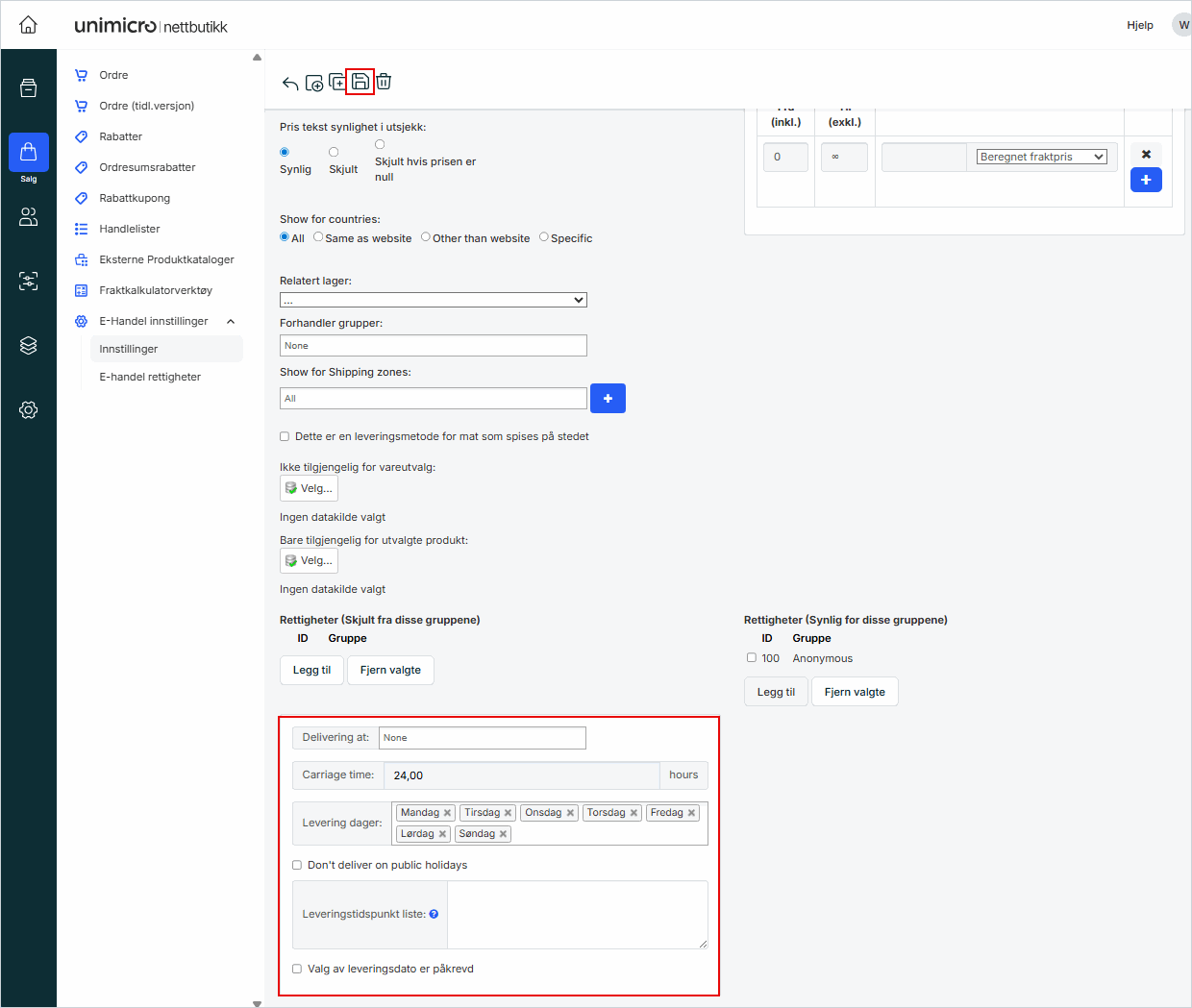Click the trash delete icon in toolbar
Image resolution: width=1192 pixels, height=1008 pixels.
click(384, 82)
